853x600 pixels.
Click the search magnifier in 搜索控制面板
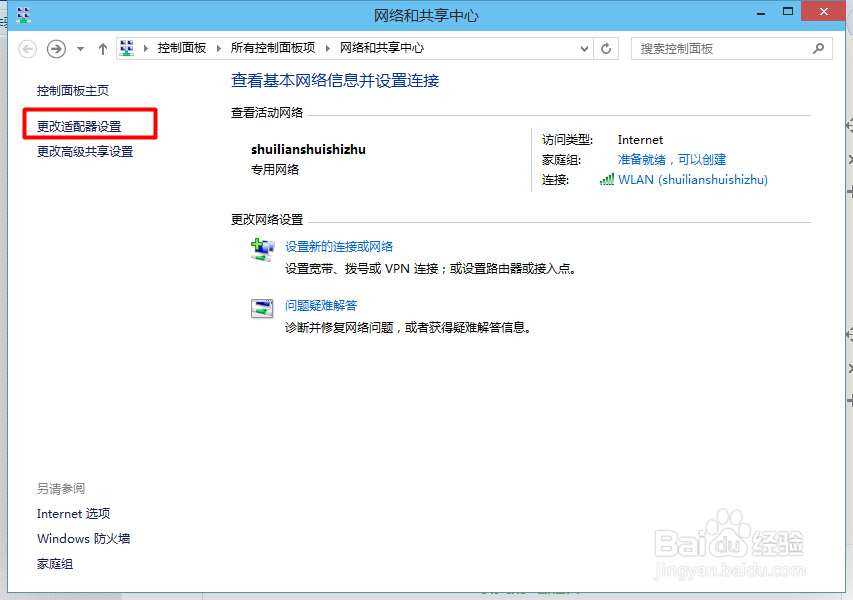click(818, 47)
